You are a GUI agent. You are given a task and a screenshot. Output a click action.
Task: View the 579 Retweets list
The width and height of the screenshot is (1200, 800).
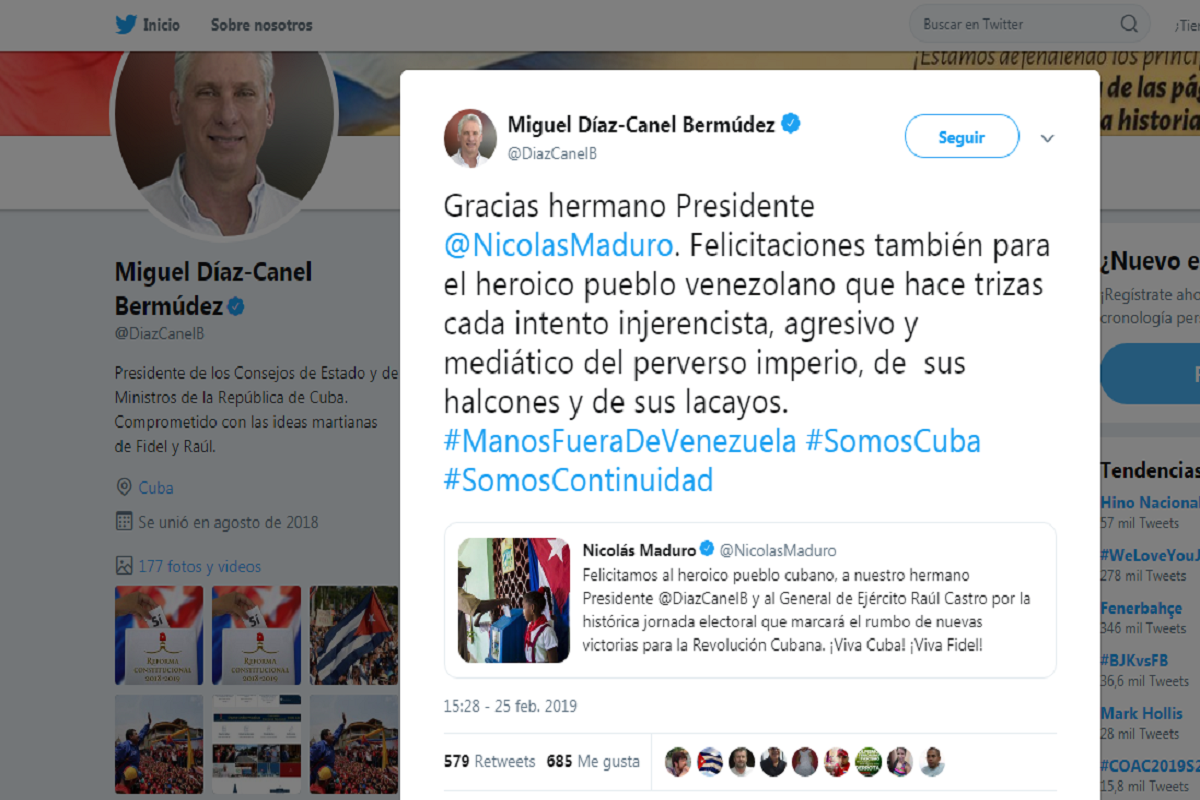point(489,761)
